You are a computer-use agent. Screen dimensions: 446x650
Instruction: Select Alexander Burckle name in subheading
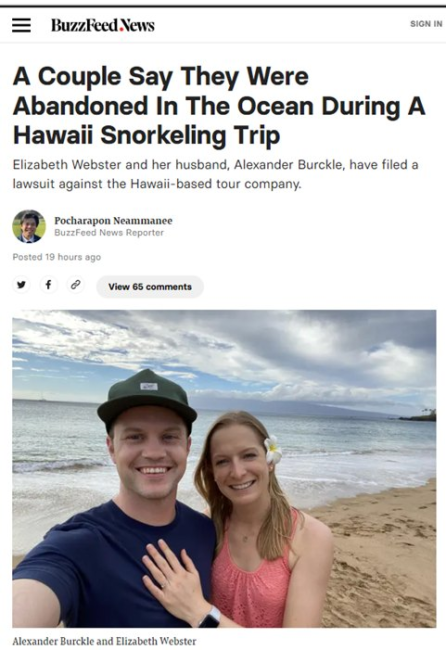(x=289, y=165)
